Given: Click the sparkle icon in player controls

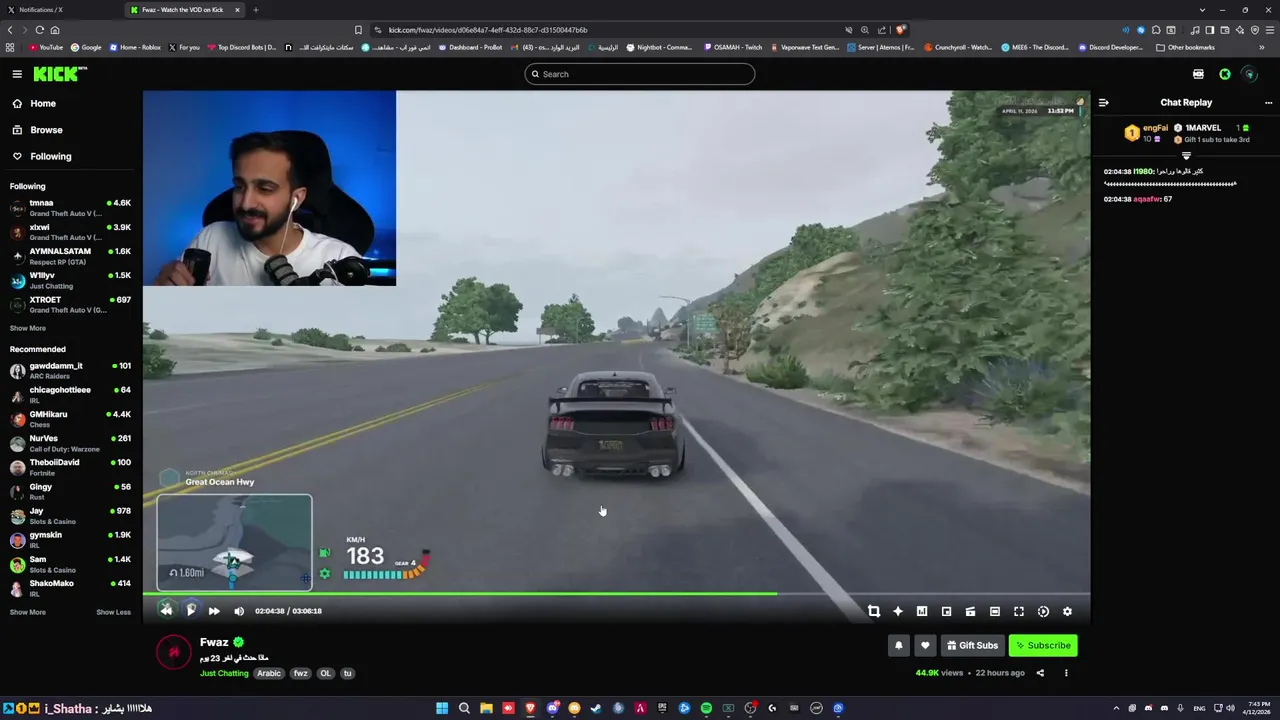Looking at the screenshot, I should click(x=898, y=611).
